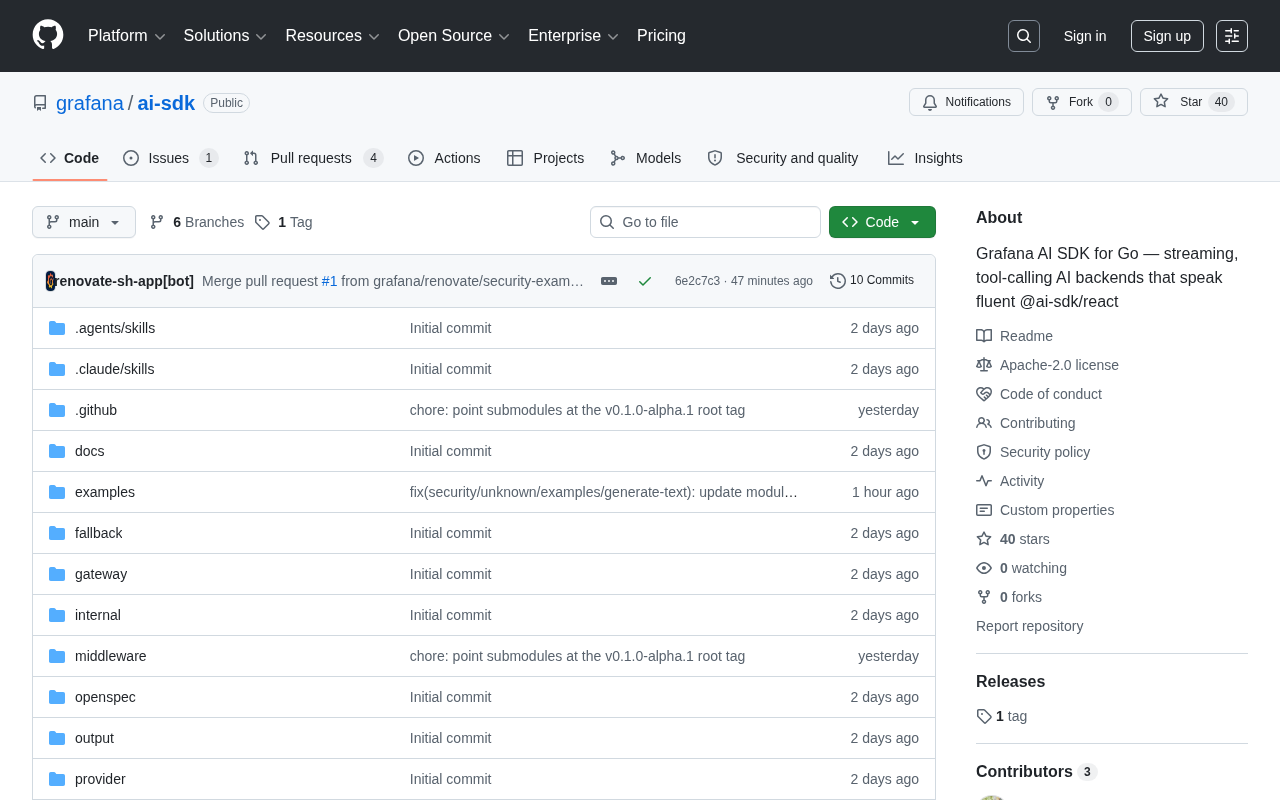Click the tag icon under Releases
The image size is (1280, 800).
tap(984, 716)
